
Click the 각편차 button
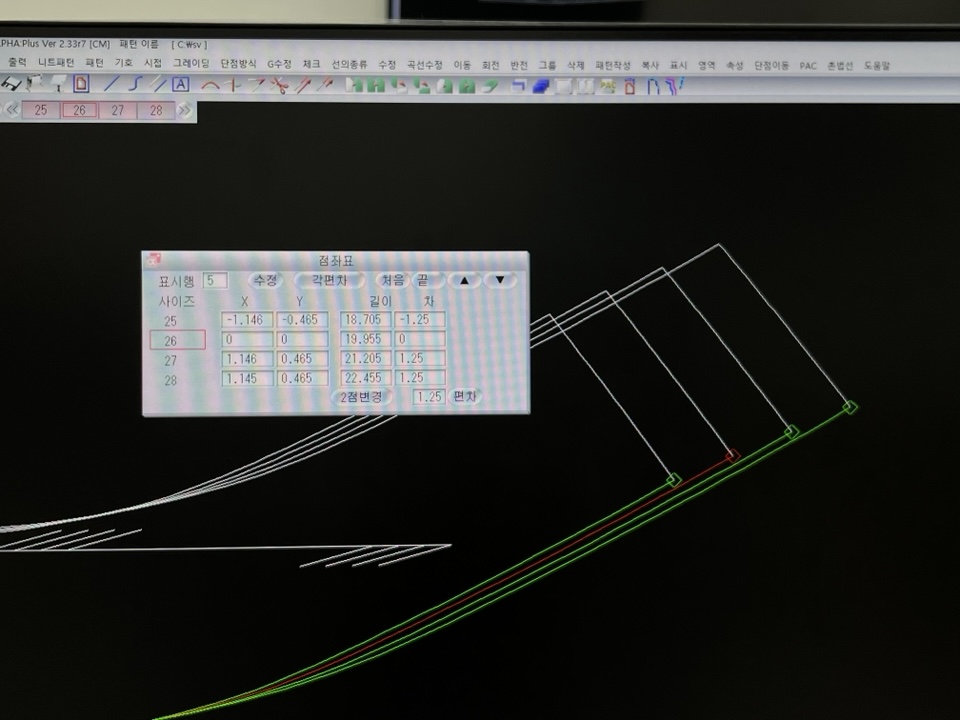pos(328,280)
